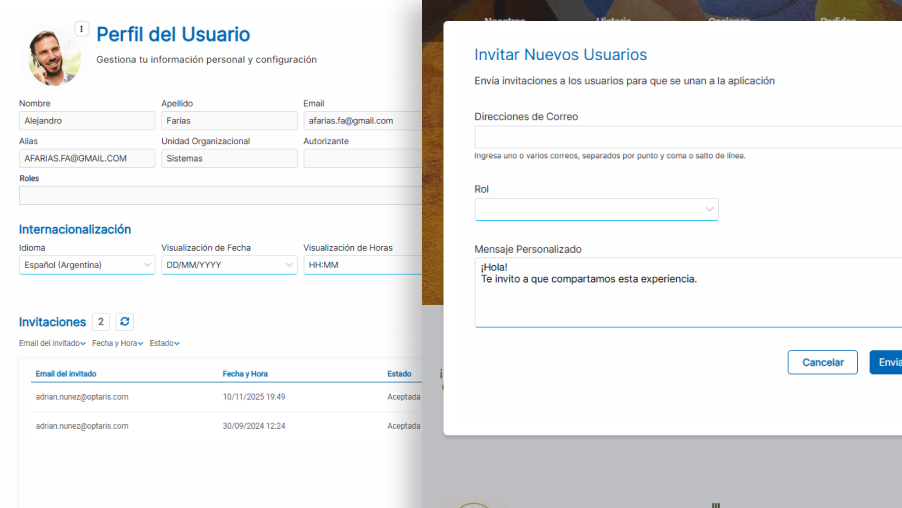Image resolution: width=902 pixels, height=508 pixels.
Task: Sort by Email del invitado column header
Action: (x=66, y=374)
